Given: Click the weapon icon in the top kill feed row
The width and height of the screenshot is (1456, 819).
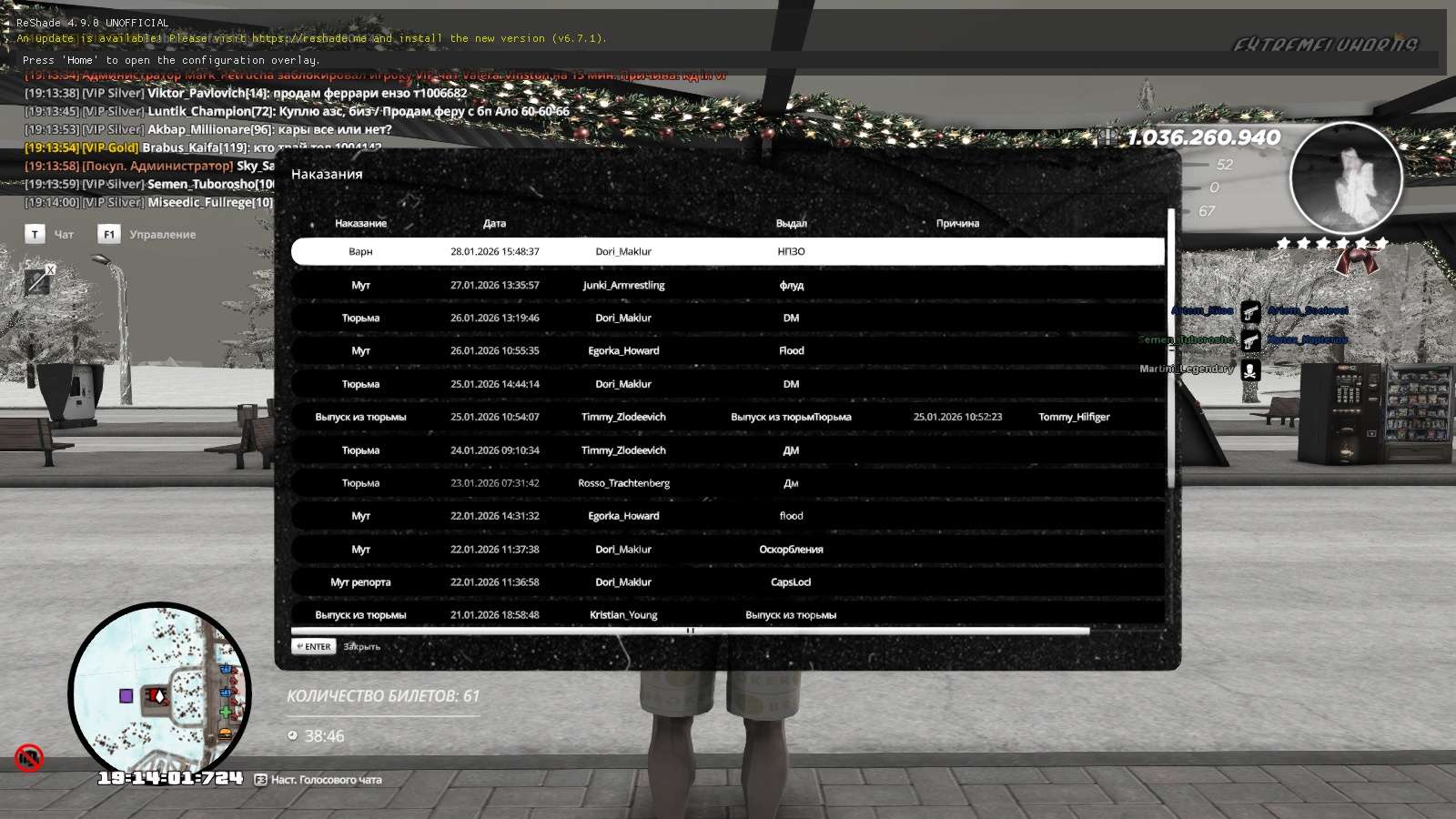Looking at the screenshot, I should 1251,311.
